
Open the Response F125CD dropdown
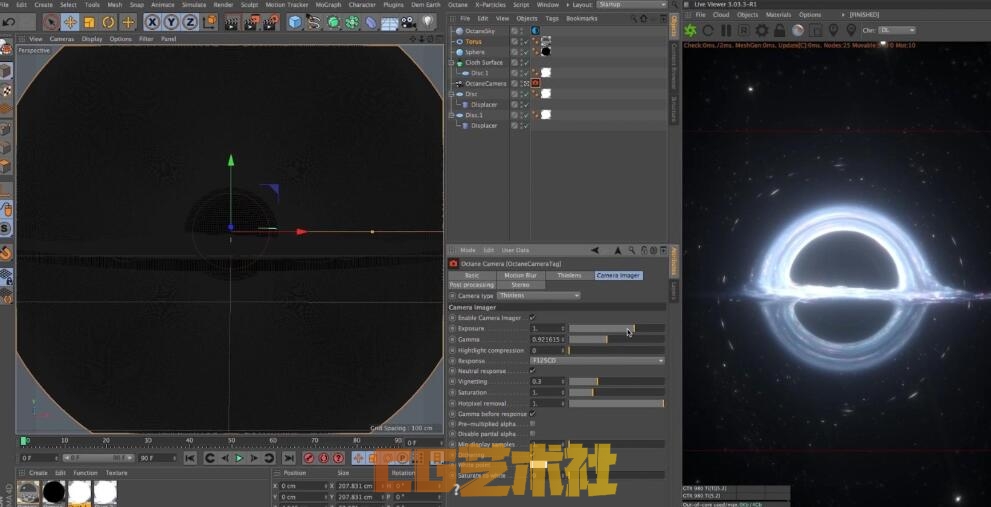click(x=598, y=360)
